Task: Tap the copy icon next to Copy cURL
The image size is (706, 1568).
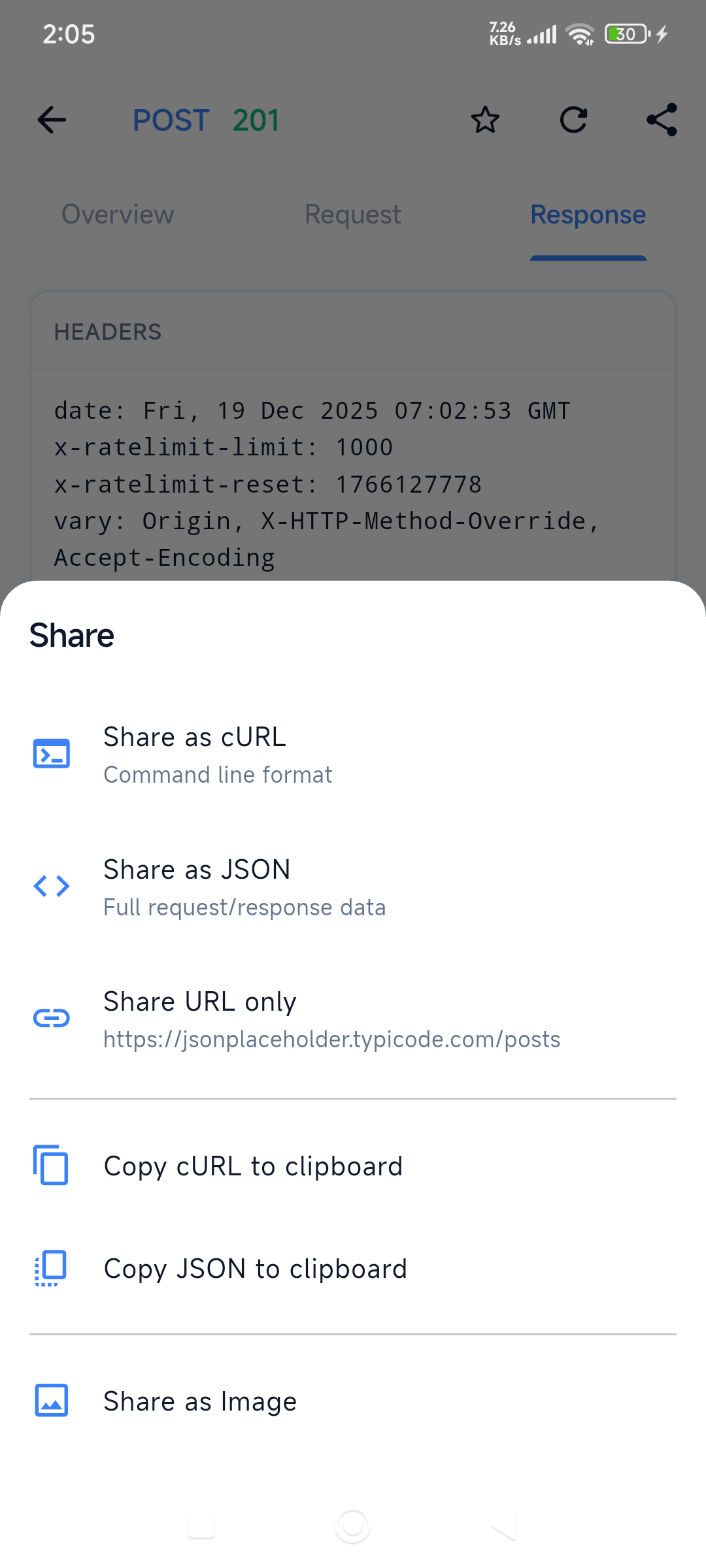Action: (51, 1165)
